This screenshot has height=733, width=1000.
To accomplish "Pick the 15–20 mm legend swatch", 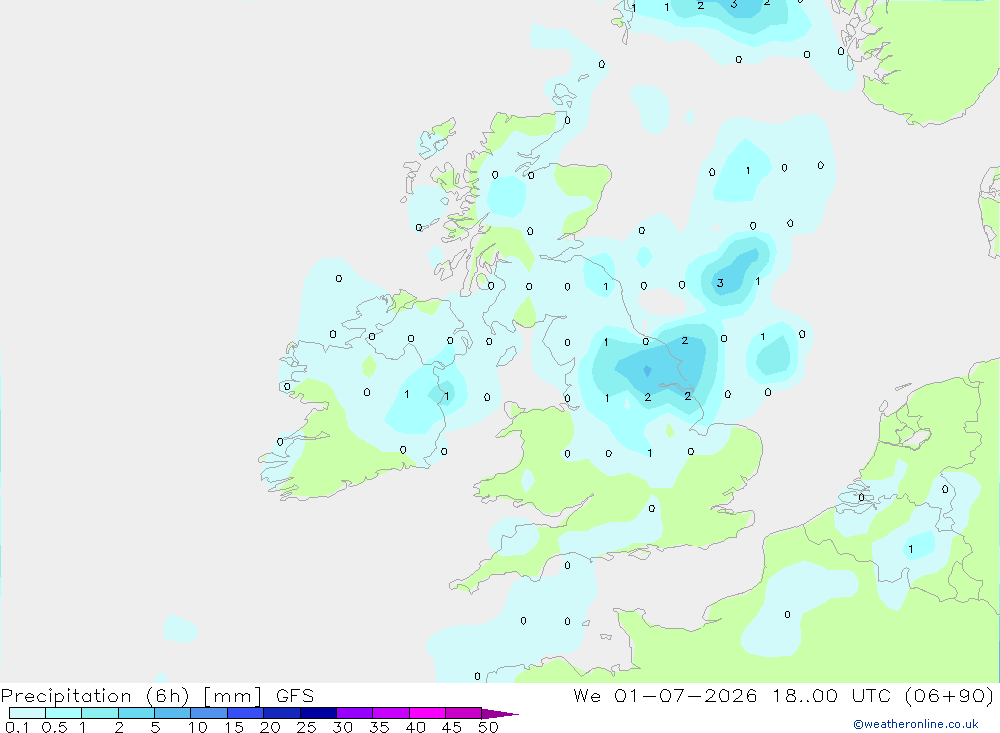I will (x=245, y=713).
